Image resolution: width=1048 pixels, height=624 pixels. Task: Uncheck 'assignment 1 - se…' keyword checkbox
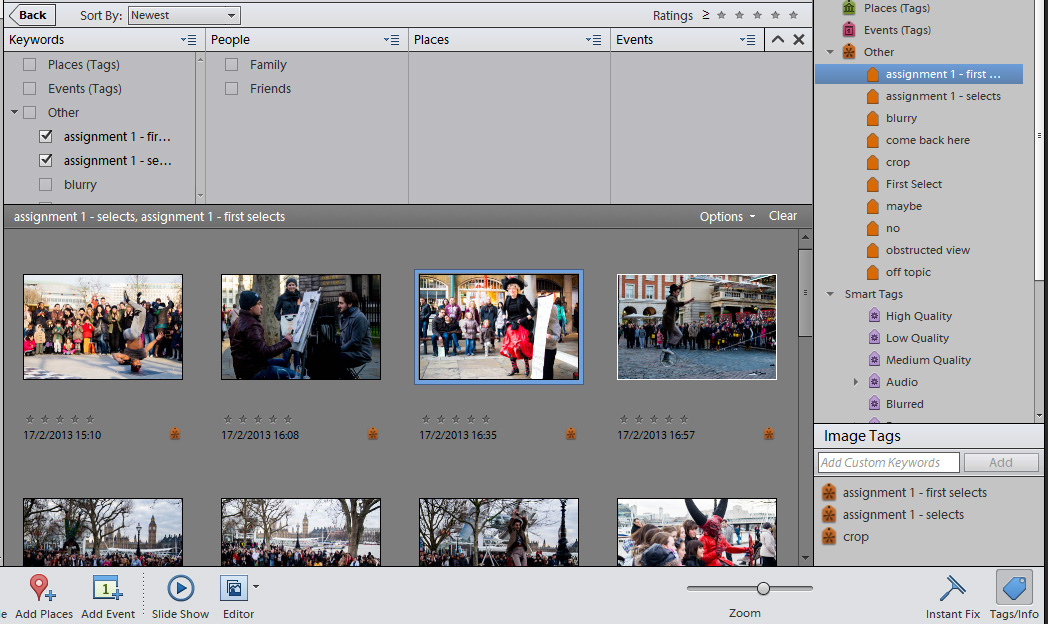click(x=45, y=161)
